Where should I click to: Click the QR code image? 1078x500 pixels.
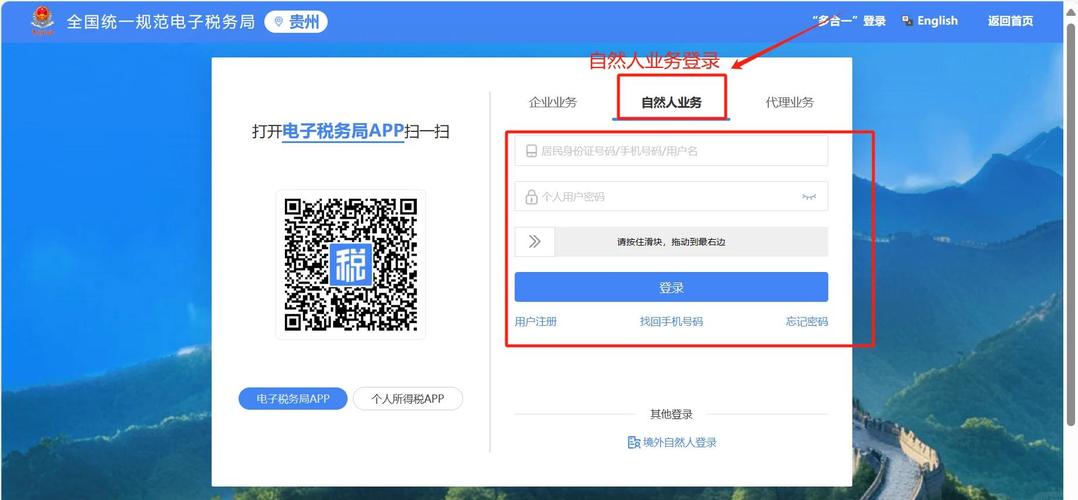click(351, 265)
